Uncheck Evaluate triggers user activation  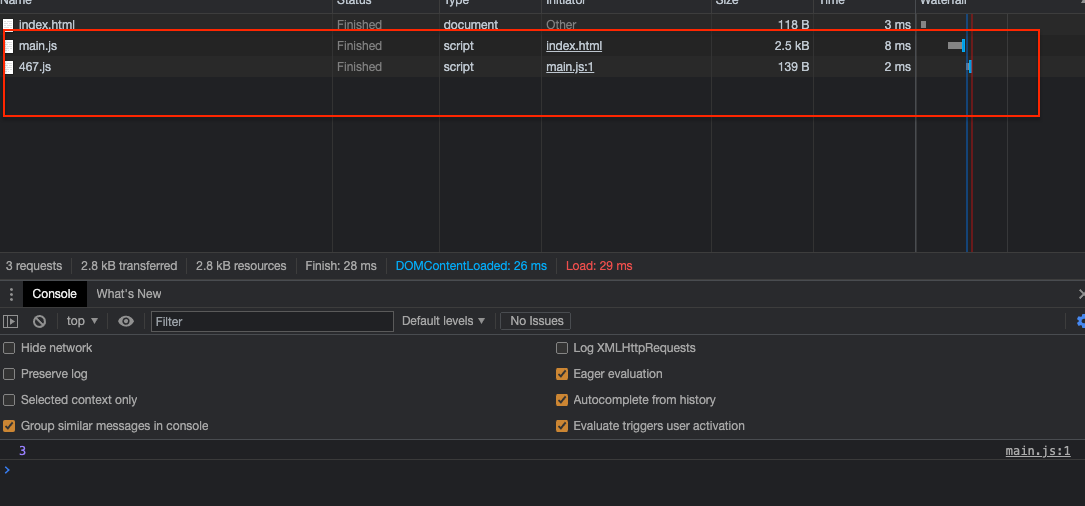[x=562, y=426]
